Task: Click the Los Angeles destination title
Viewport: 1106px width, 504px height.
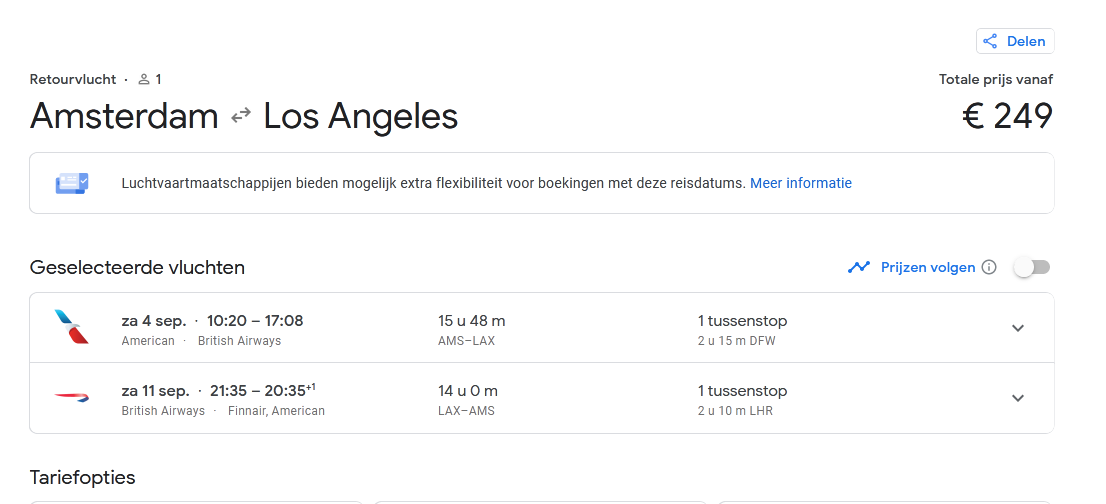Action: click(360, 116)
